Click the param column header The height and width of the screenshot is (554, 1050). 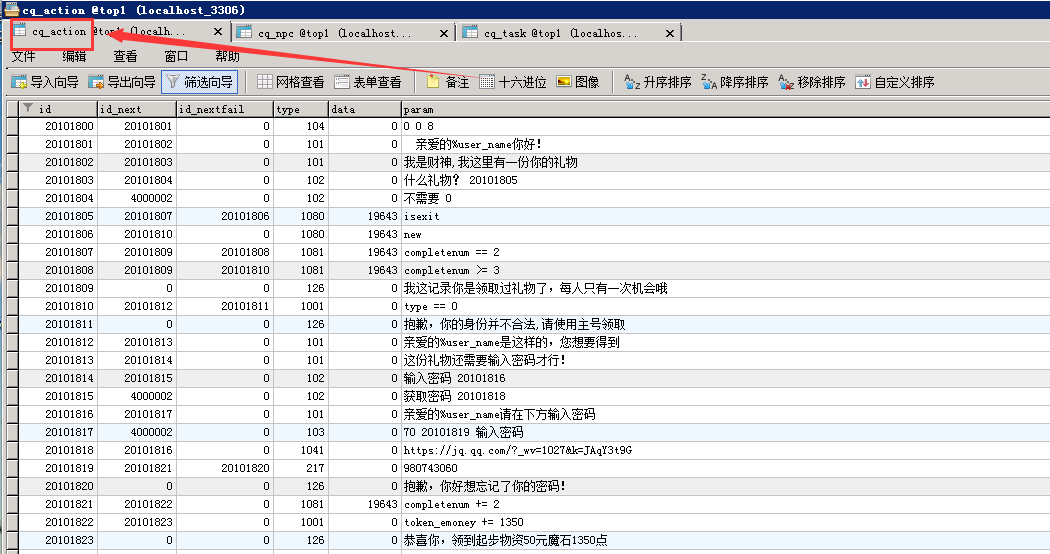coord(418,108)
